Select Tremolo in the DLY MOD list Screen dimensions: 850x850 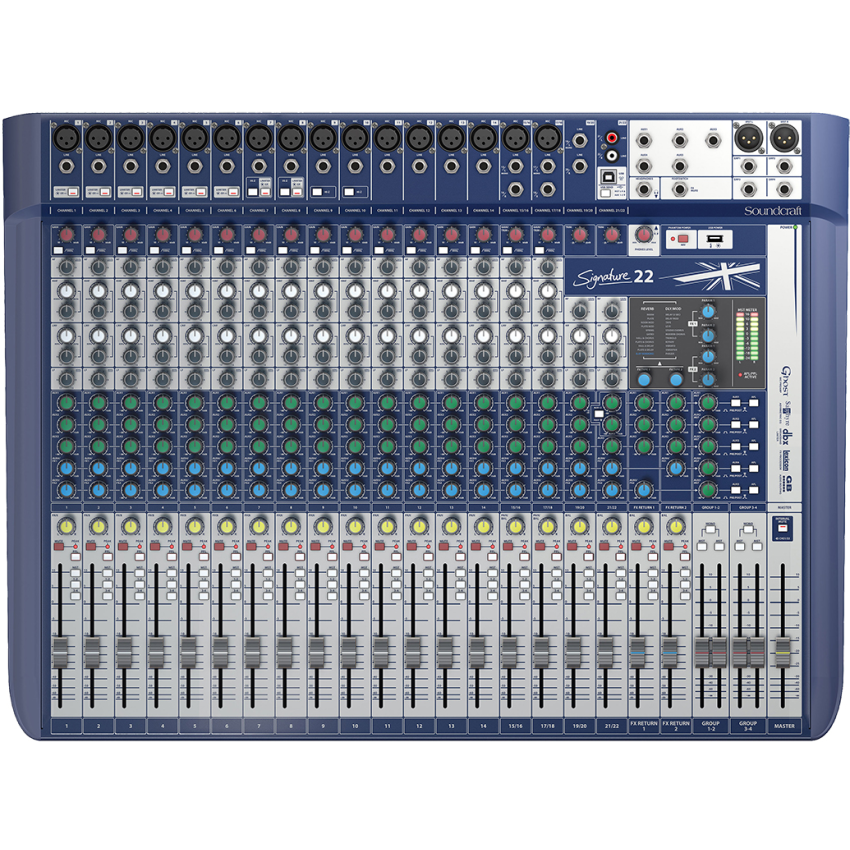(673, 338)
